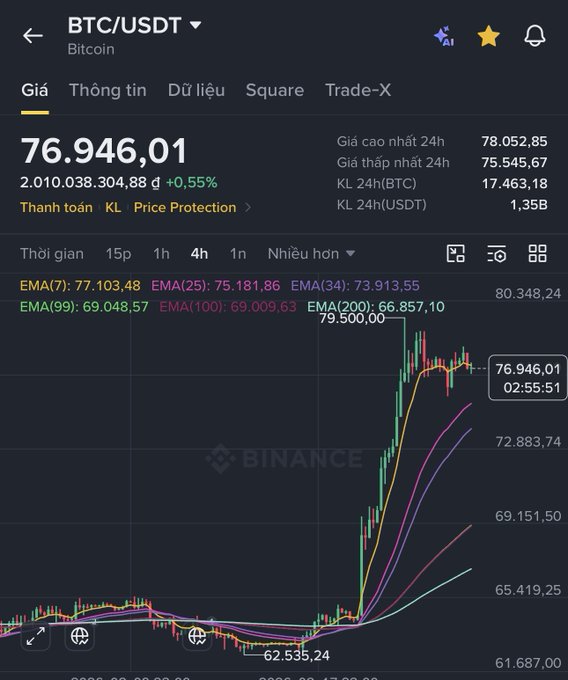The image size is (568, 680).
Task: Go back using the left arrow icon
Action: click(x=33, y=36)
